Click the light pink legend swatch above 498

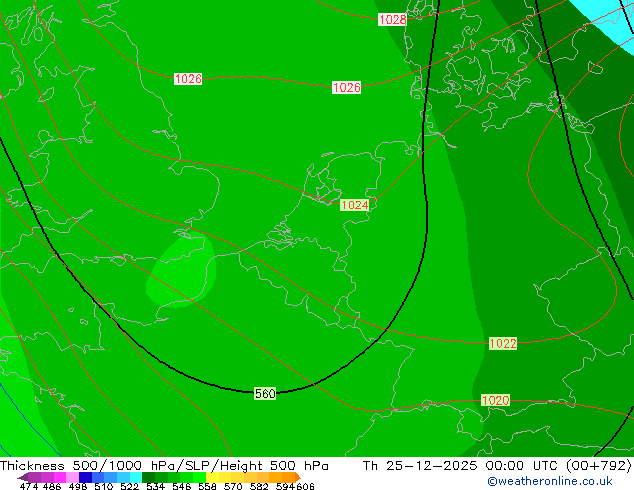(72, 477)
